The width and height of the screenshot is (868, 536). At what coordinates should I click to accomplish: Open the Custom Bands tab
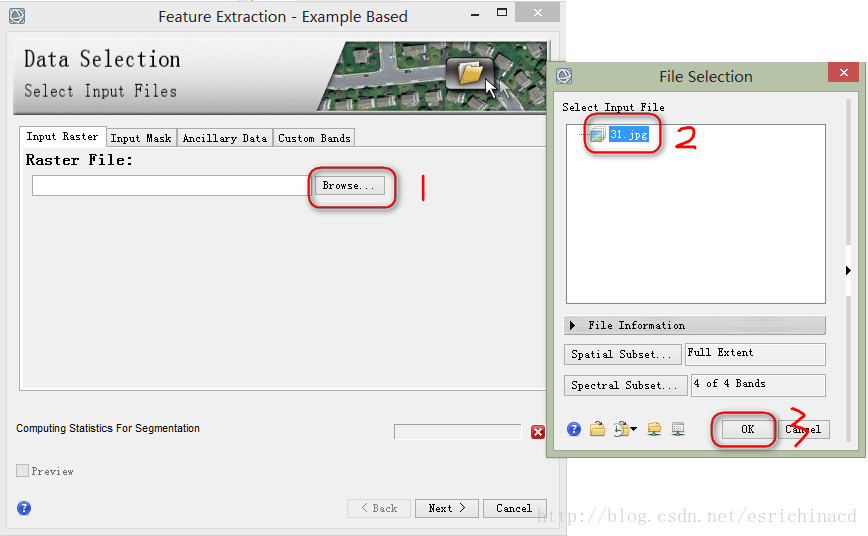click(314, 138)
